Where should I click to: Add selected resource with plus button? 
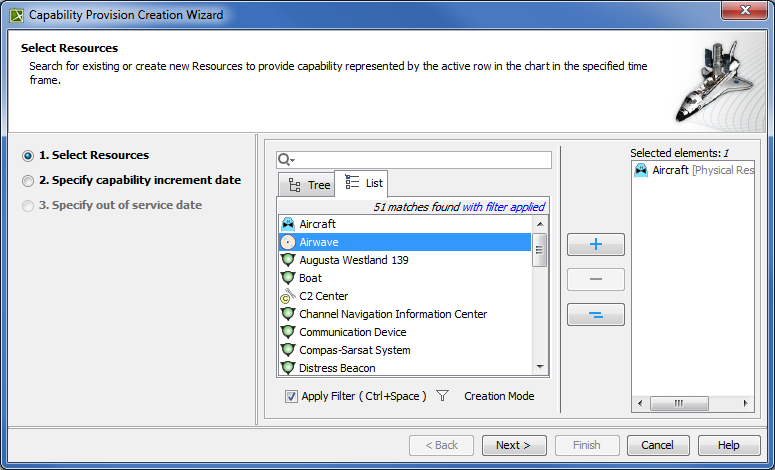click(x=596, y=244)
